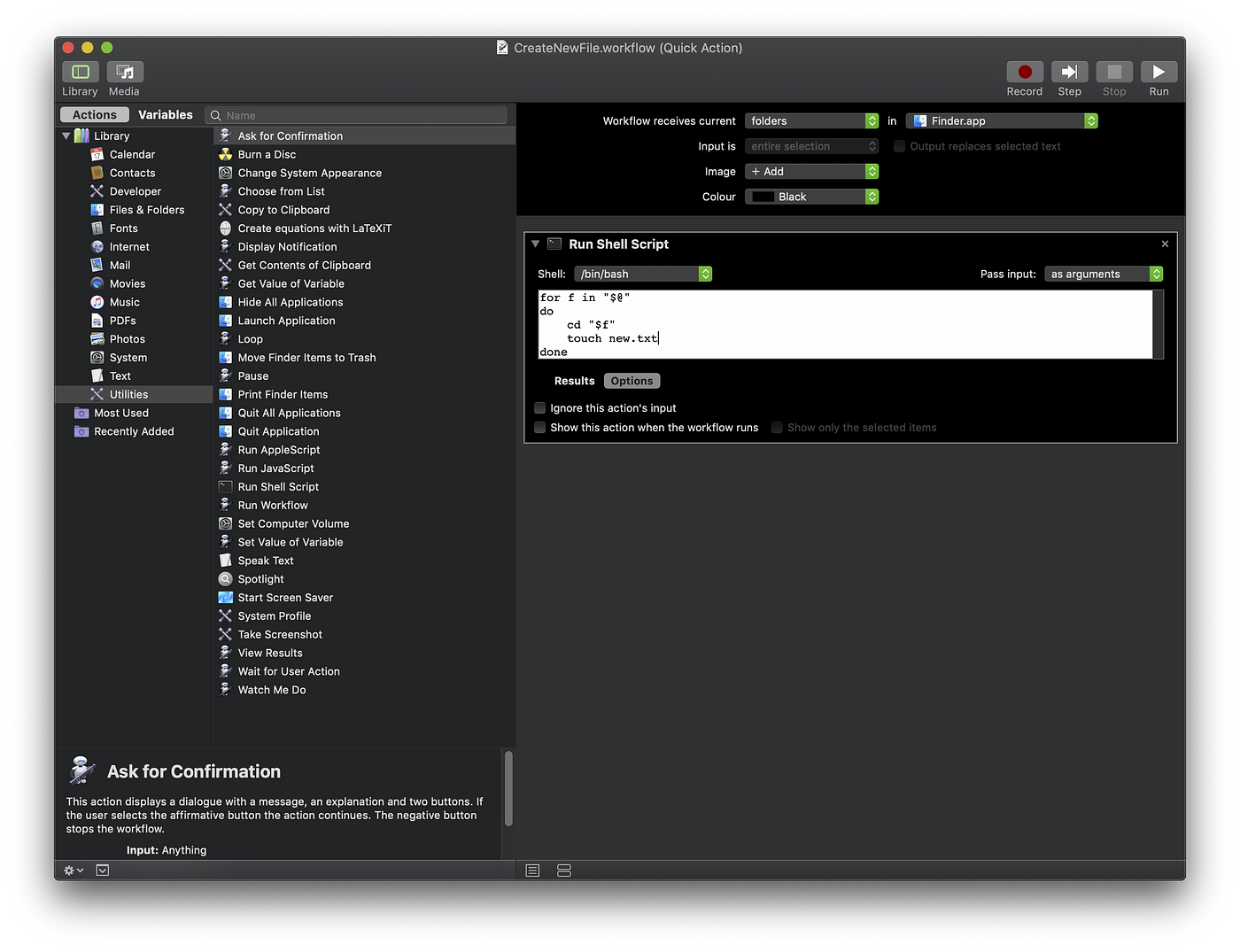Image resolution: width=1240 pixels, height=952 pixels.
Task: Select the Copy to Clipboard action
Action: coord(364,210)
